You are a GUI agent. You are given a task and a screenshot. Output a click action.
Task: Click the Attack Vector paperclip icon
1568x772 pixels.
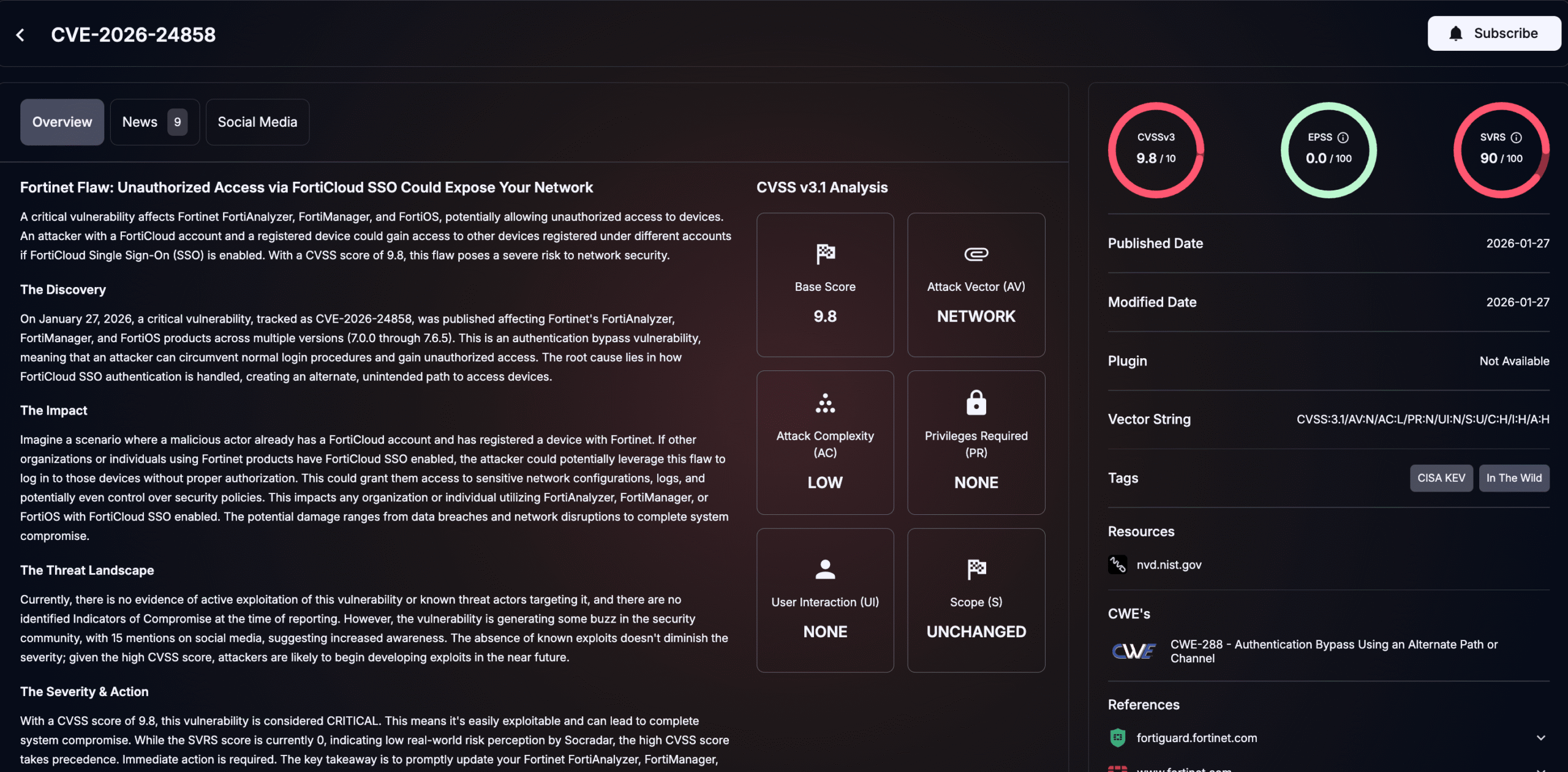pos(976,253)
